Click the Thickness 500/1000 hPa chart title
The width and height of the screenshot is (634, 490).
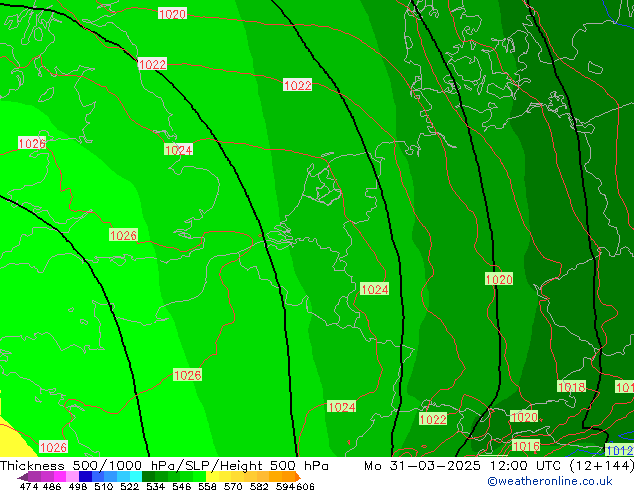pyautogui.click(x=90, y=466)
